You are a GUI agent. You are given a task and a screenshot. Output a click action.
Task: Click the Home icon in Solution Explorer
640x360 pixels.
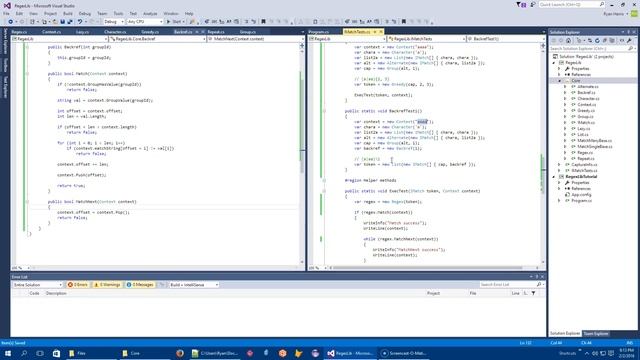click(x=568, y=40)
